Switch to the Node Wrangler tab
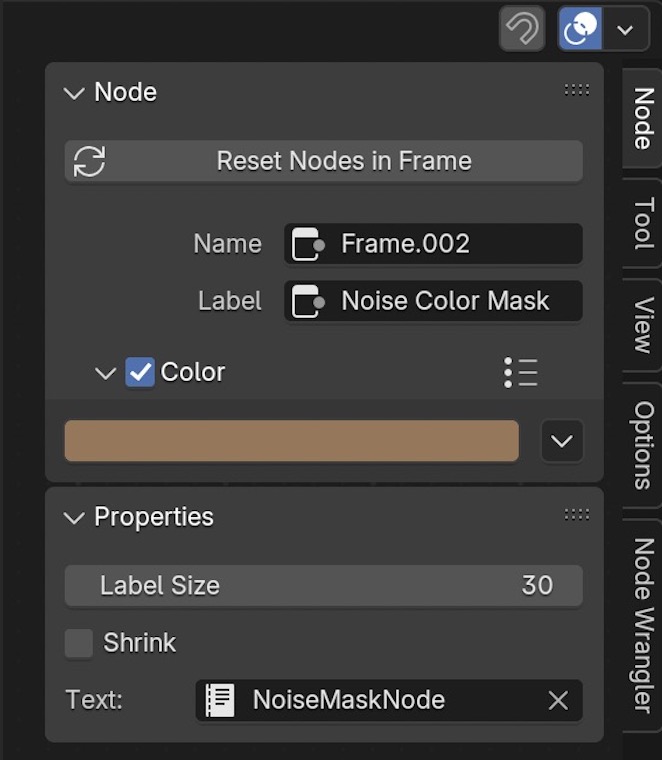Viewport: 662px width, 760px height. 643,625
